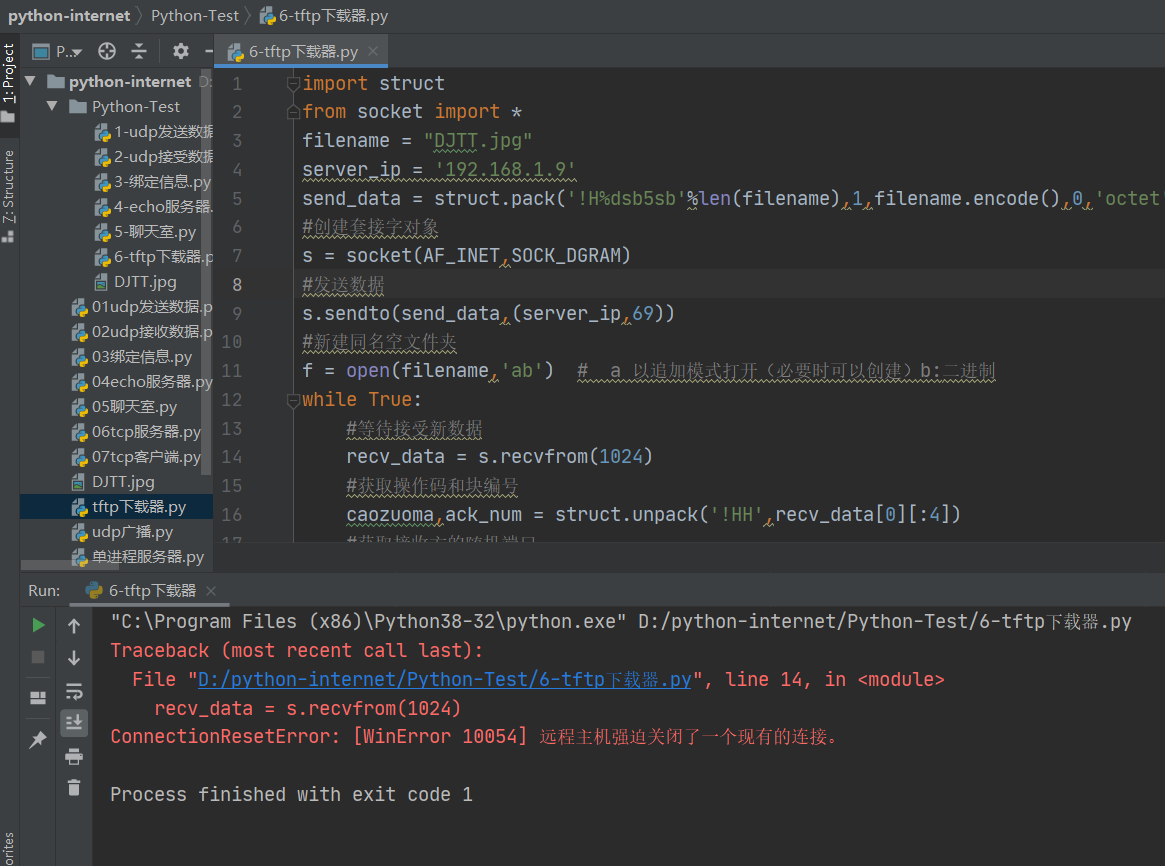The height and width of the screenshot is (866, 1165).
Task: Open Project panel settings gear
Action: click(181, 51)
